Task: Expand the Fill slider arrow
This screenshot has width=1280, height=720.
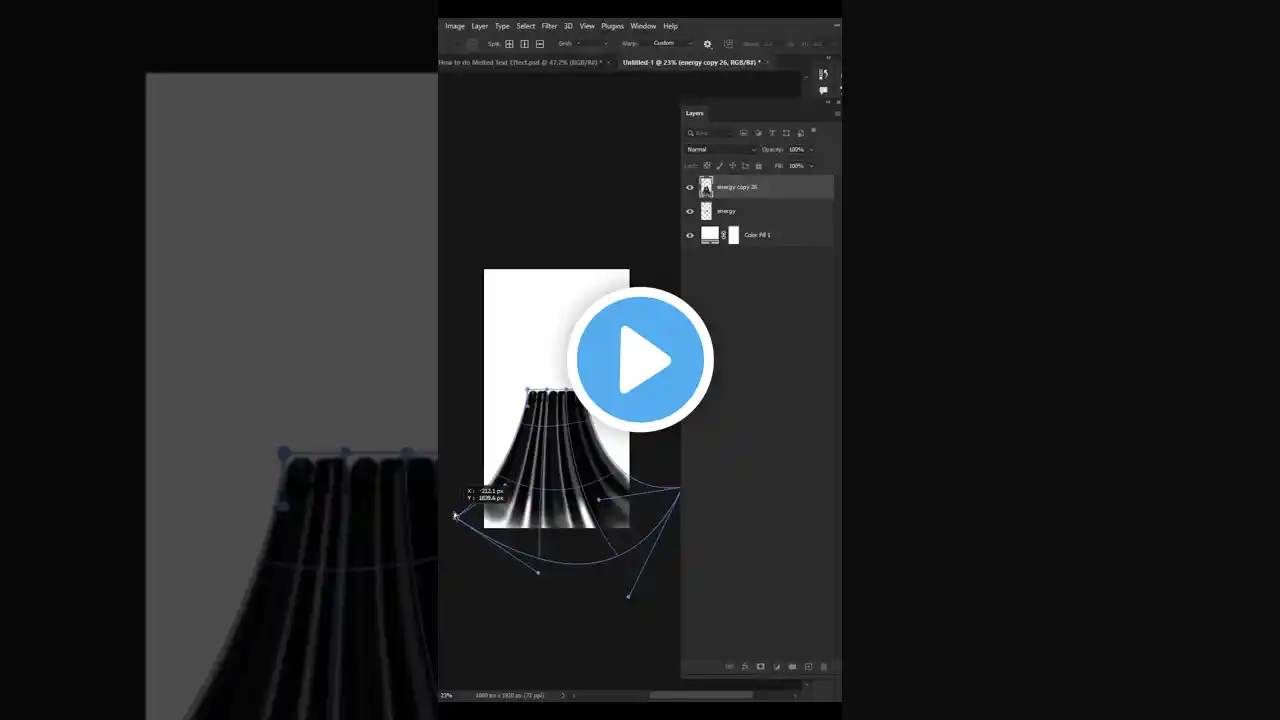Action: click(811, 166)
